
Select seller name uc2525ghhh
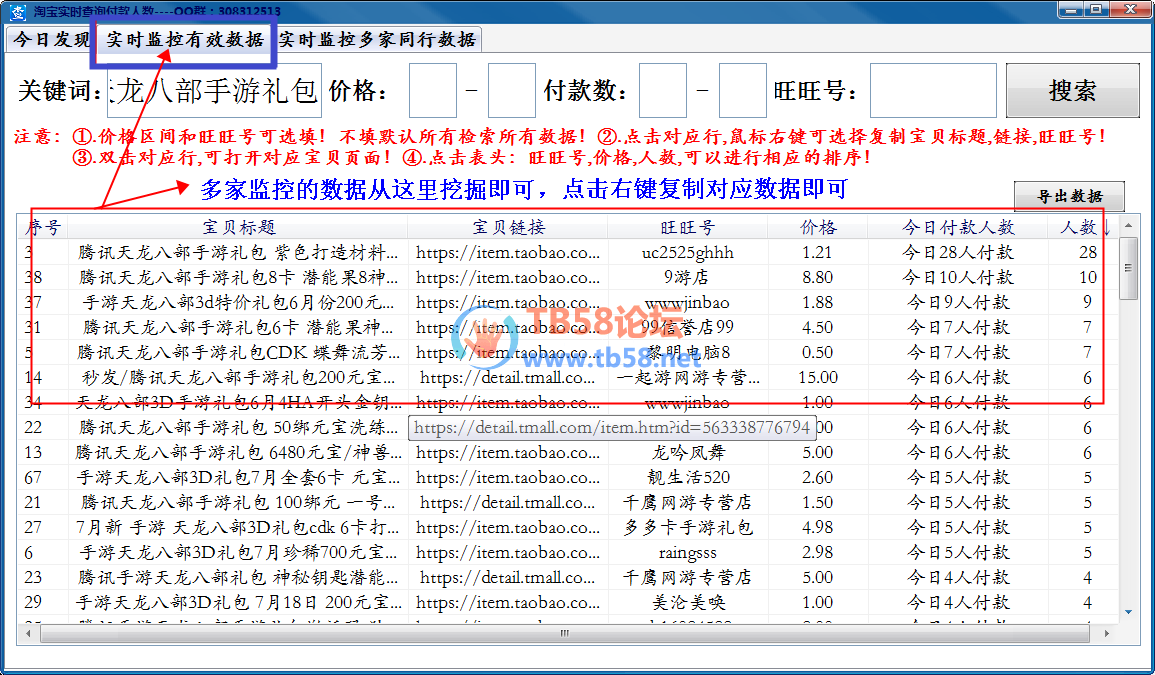(687, 252)
